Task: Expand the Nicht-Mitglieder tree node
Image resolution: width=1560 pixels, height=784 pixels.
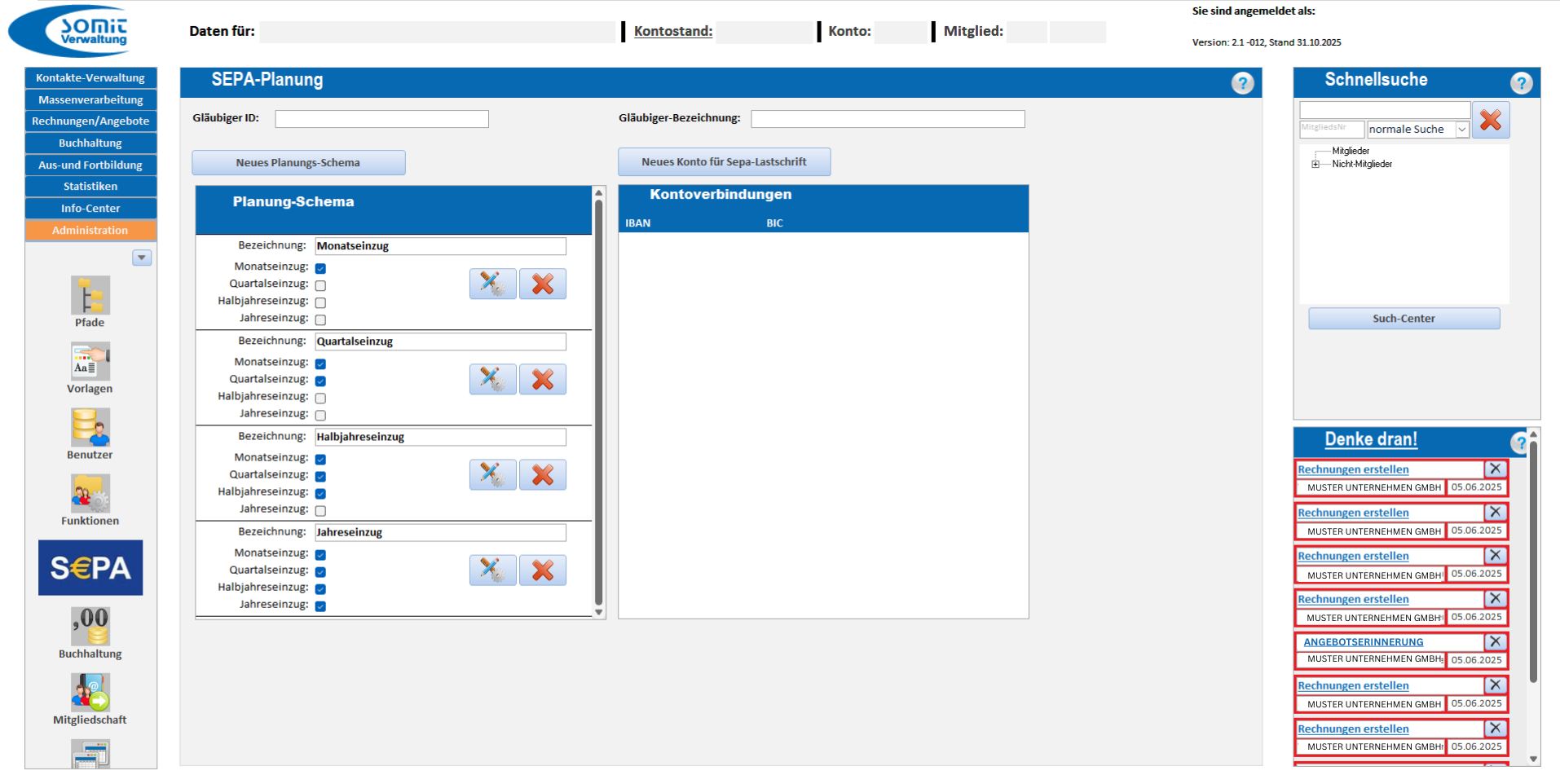Action: (x=1315, y=165)
